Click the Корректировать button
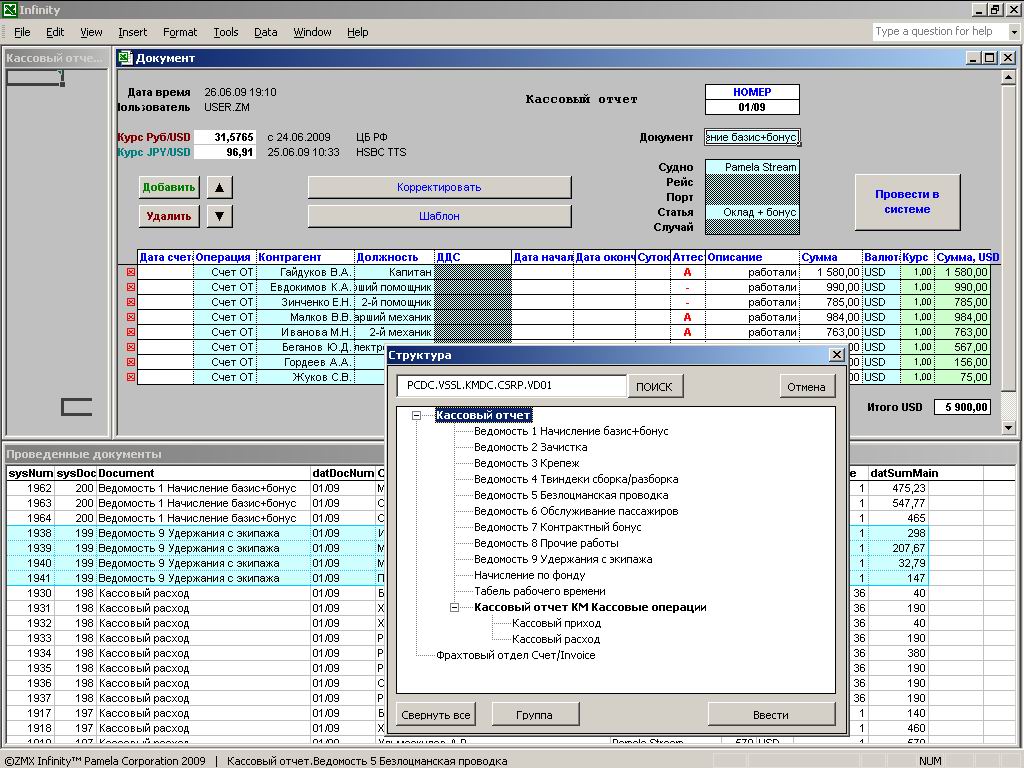Viewport: 1024px width, 768px height. tap(440, 187)
